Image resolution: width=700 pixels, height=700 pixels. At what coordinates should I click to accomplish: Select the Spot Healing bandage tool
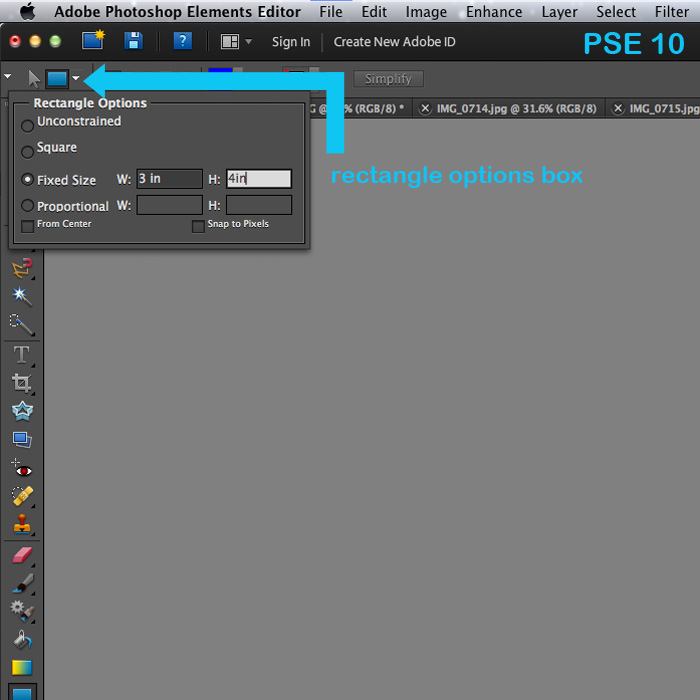coord(22,496)
